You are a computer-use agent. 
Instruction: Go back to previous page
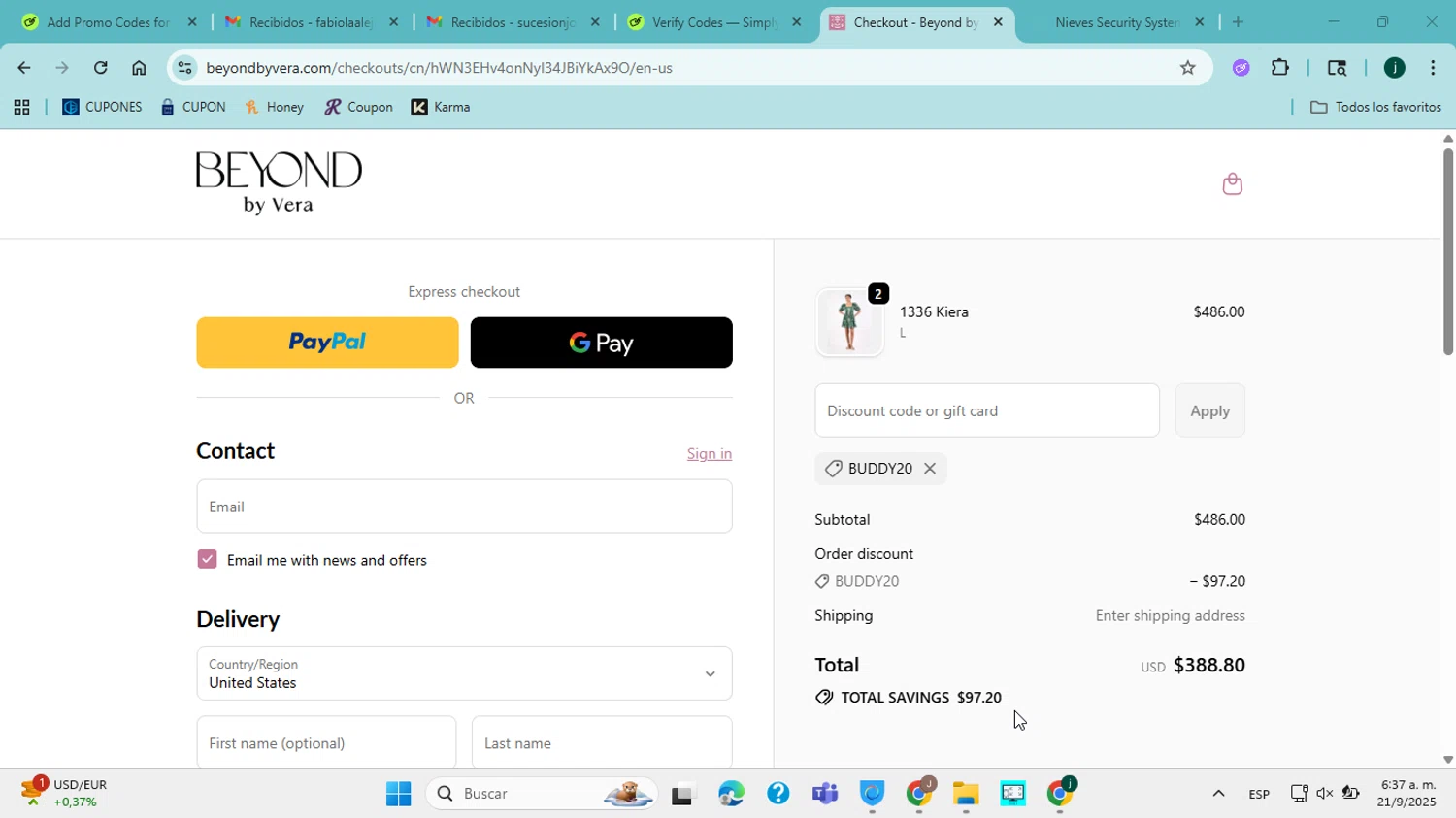click(x=23, y=68)
